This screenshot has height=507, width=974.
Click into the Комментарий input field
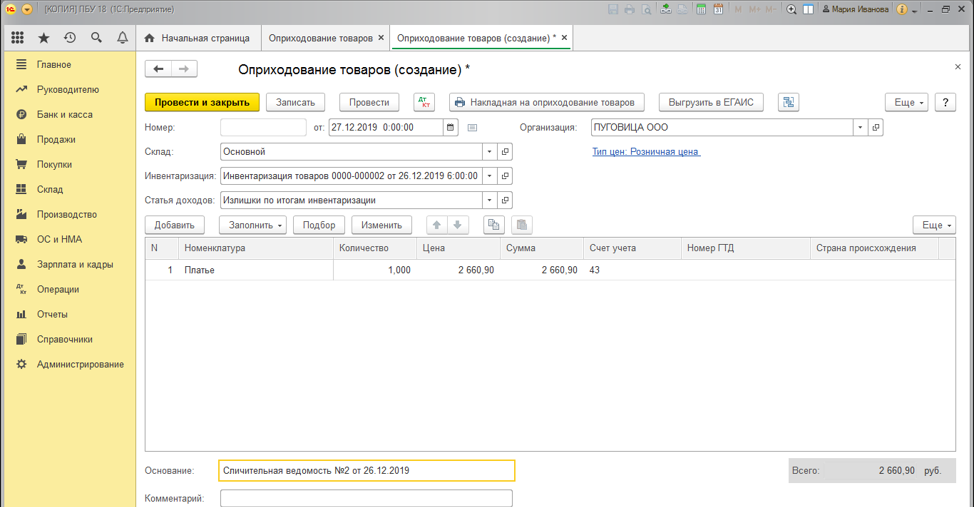[x=366, y=498]
